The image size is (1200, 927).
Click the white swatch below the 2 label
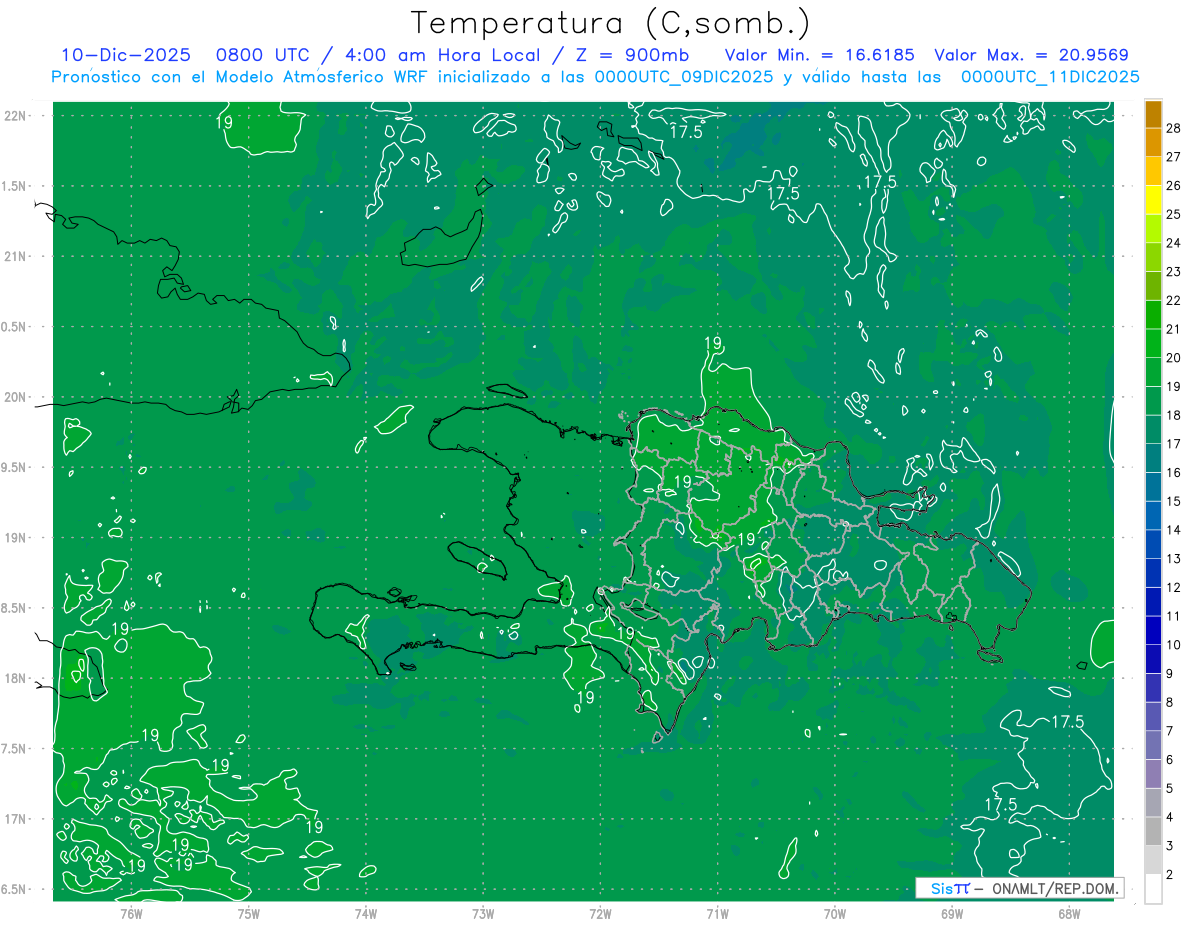tap(1153, 889)
